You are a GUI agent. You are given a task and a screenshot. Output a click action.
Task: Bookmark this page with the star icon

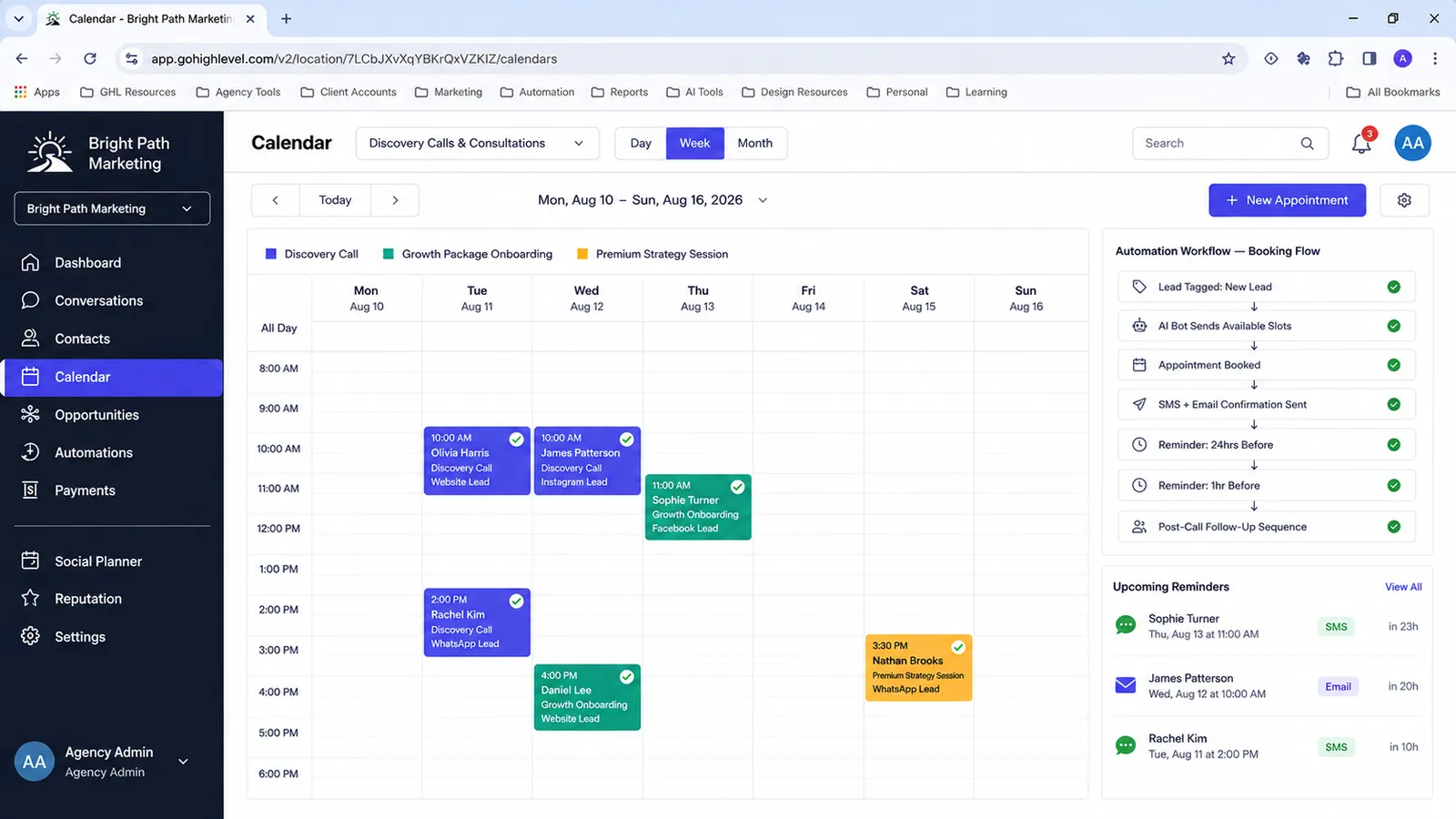point(1228,58)
